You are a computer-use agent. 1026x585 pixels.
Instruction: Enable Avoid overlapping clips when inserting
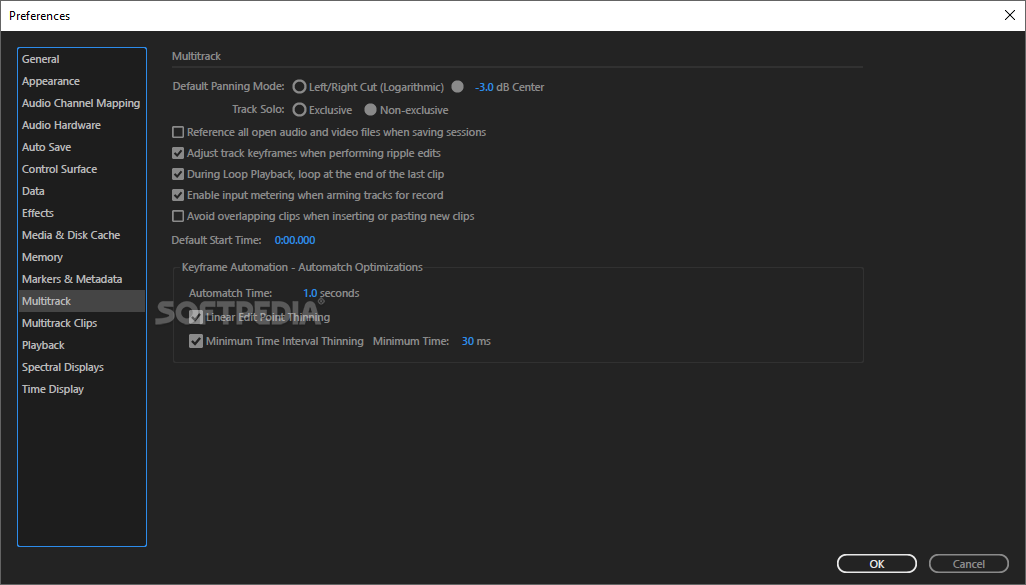(178, 216)
